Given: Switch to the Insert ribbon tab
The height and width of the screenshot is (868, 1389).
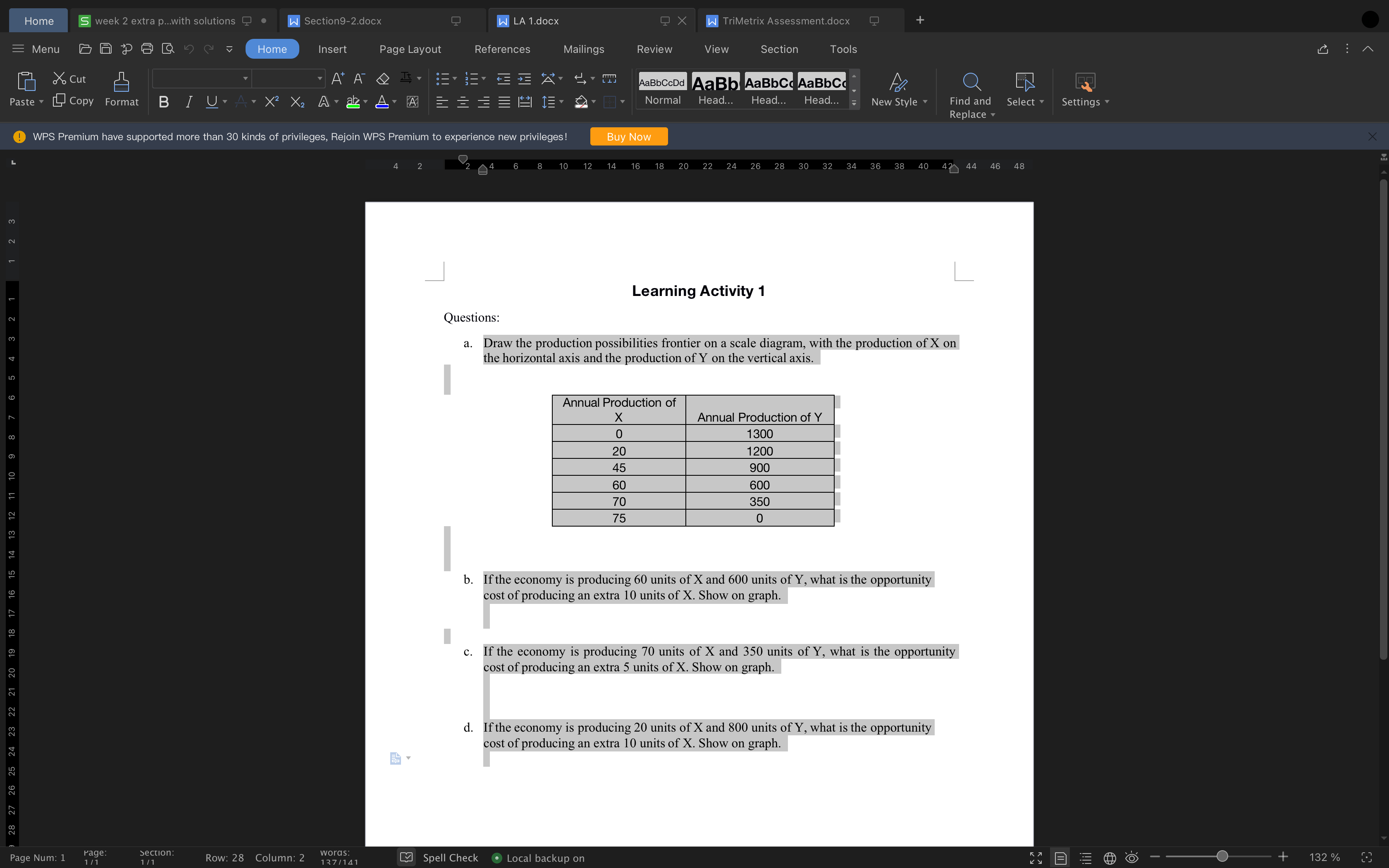Looking at the screenshot, I should [332, 49].
